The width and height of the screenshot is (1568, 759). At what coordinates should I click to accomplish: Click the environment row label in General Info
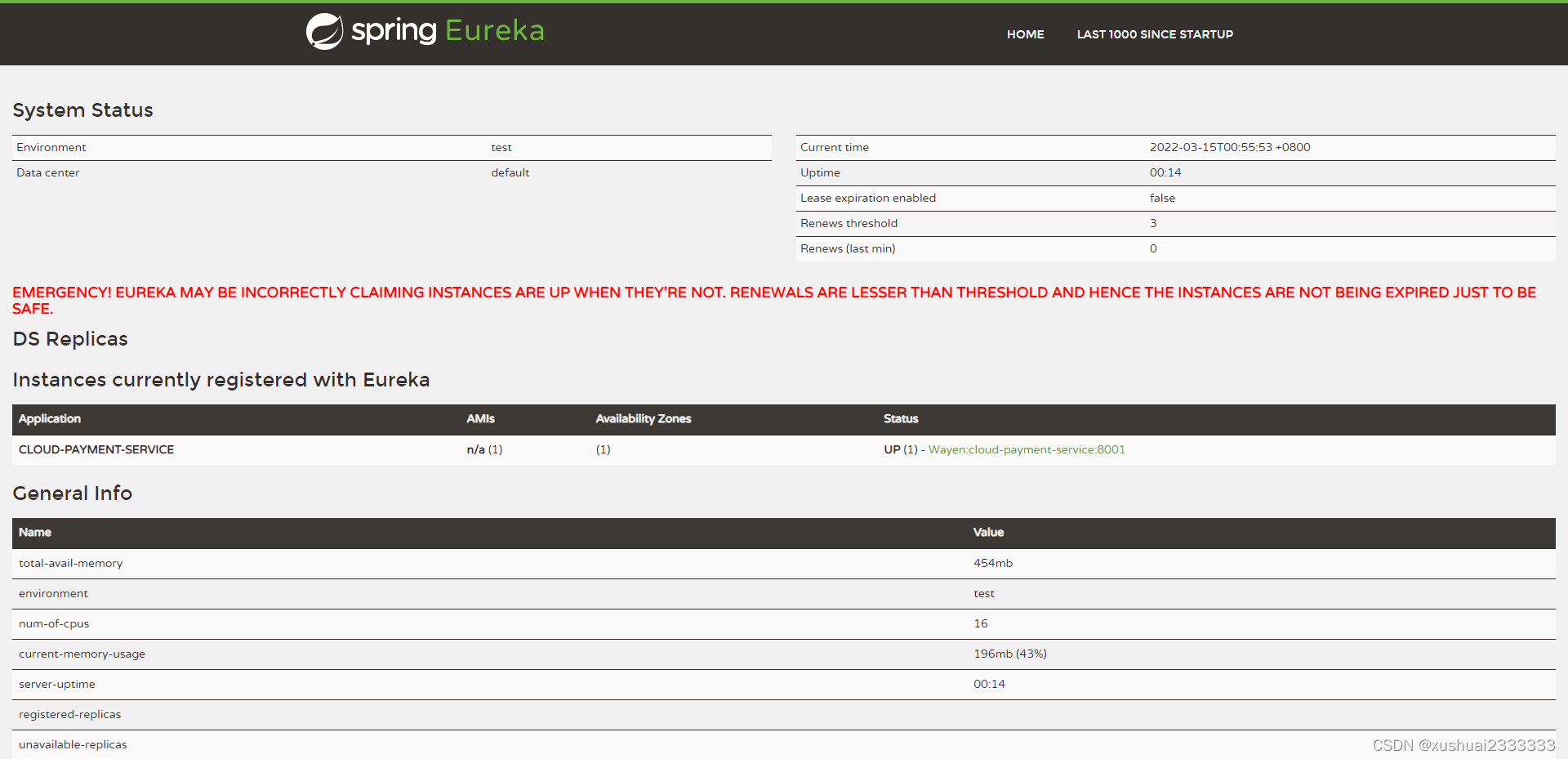point(53,593)
